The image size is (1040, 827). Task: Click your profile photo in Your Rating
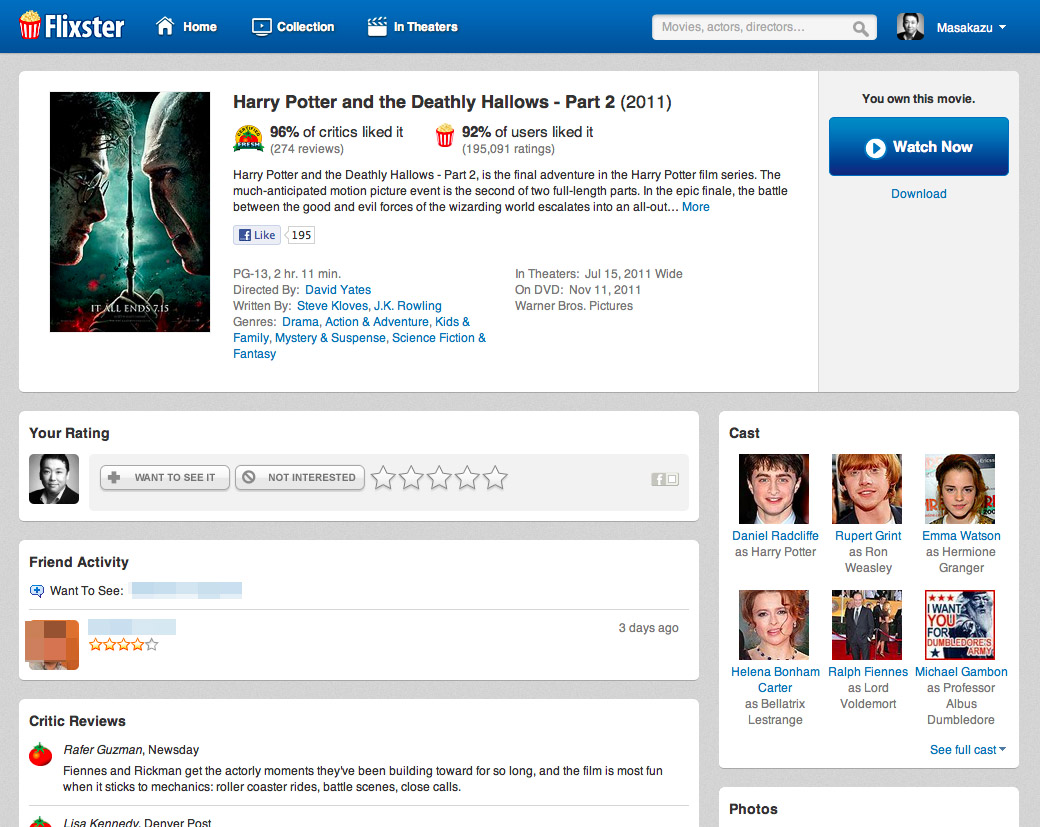pyautogui.click(x=54, y=479)
